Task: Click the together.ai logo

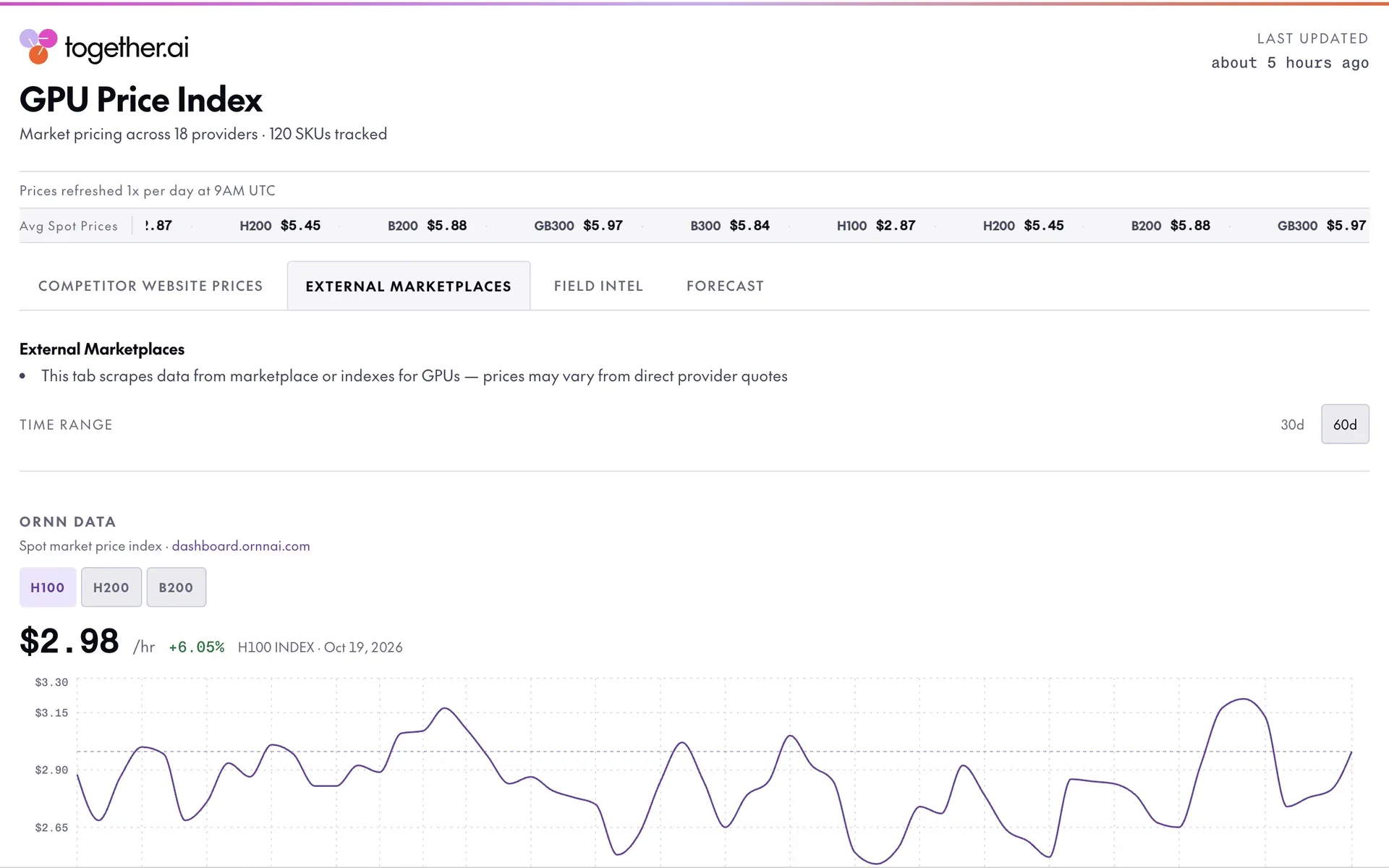Action: (104, 47)
